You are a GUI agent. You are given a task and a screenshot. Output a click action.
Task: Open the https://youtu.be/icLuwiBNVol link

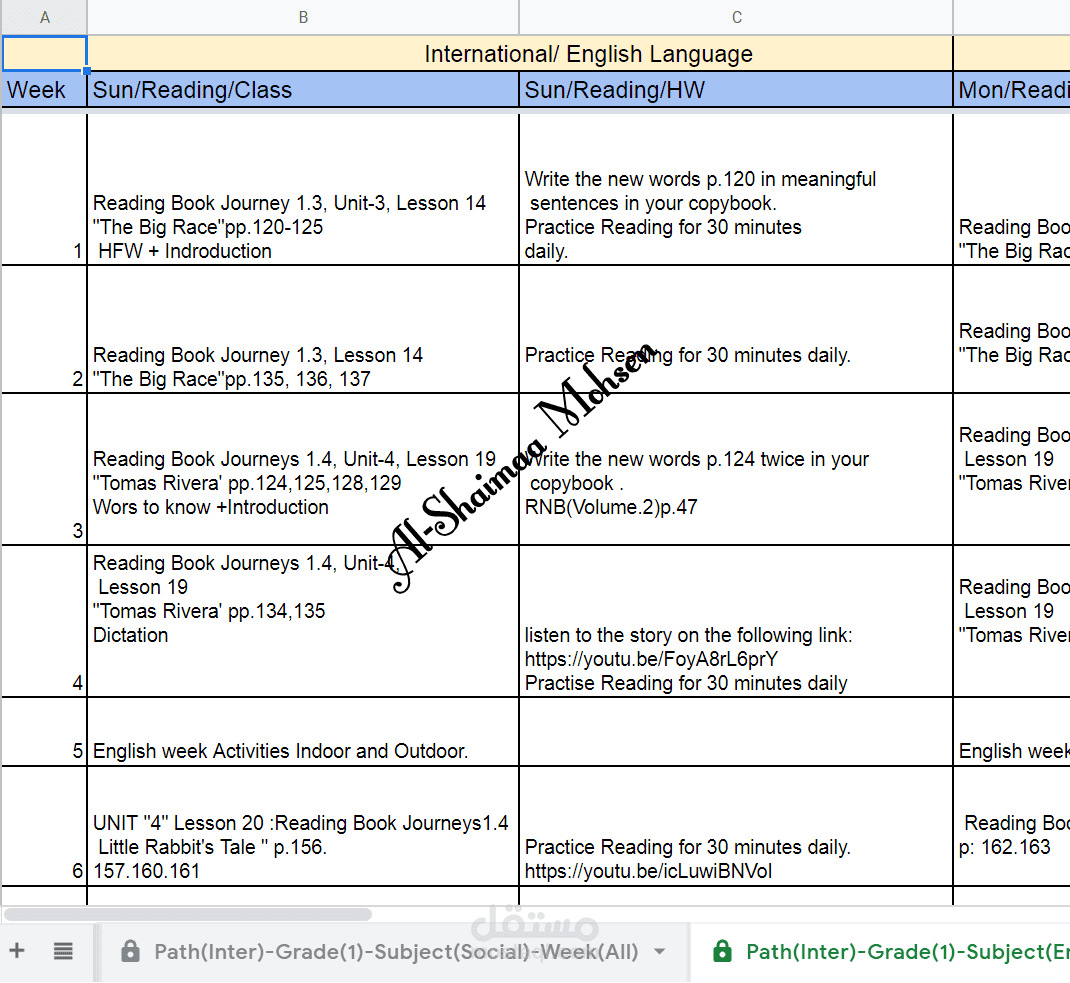(648, 871)
